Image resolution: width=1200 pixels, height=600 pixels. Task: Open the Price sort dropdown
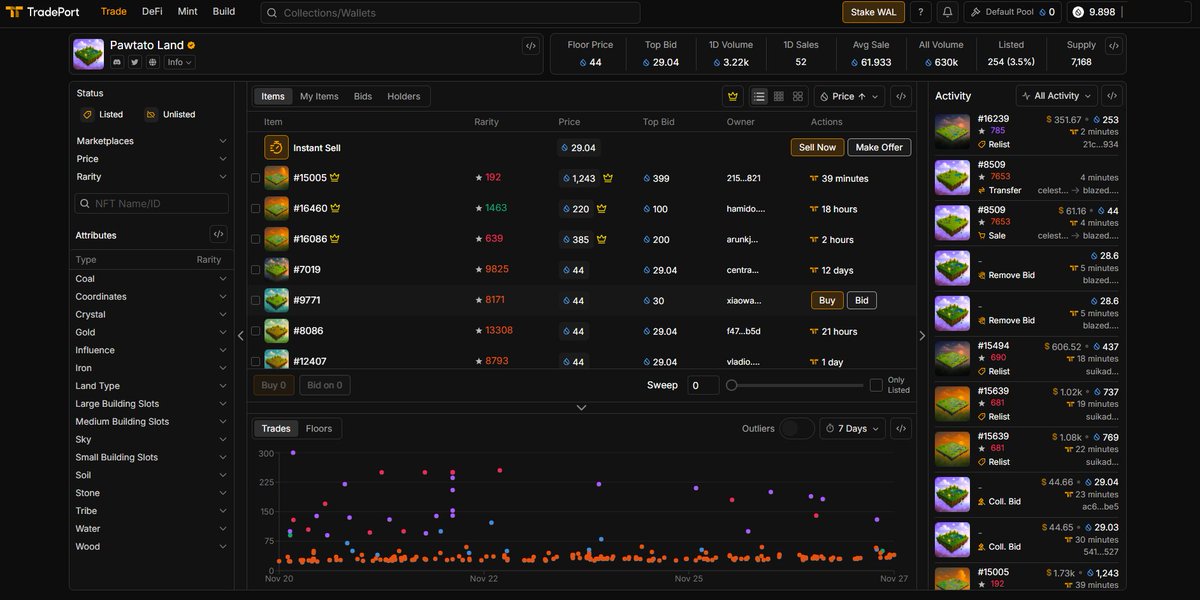[849, 96]
